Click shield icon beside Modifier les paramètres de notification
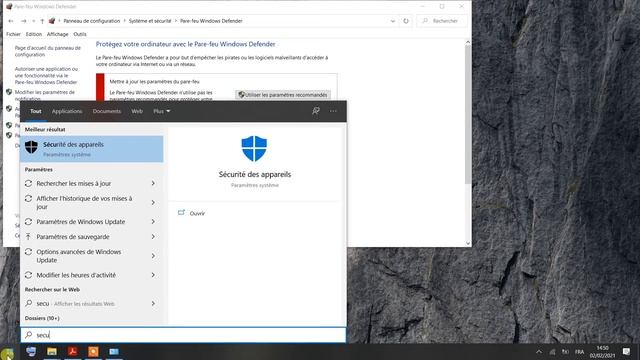The width and height of the screenshot is (640, 360). point(9,92)
